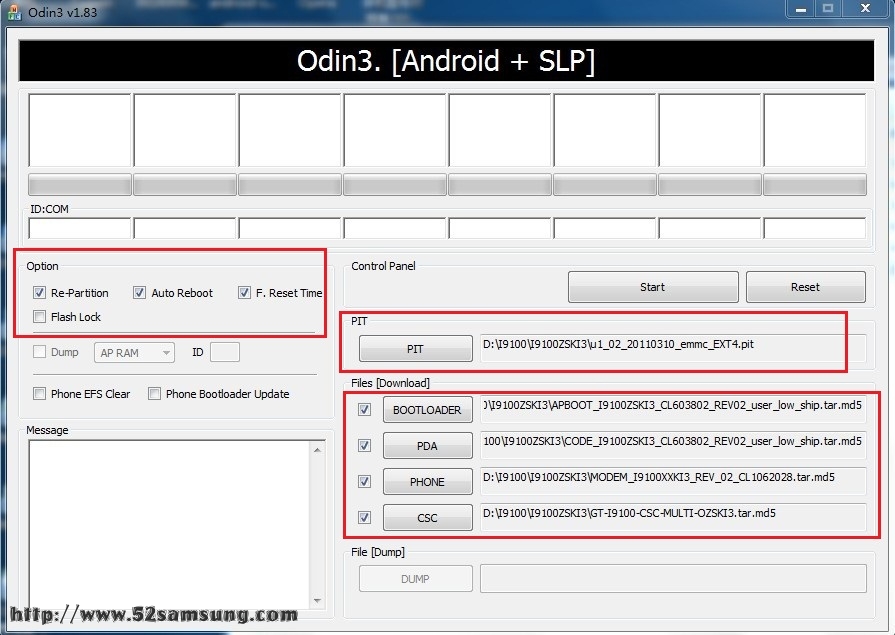Viewport: 895px width, 635px height.
Task: Click the CODE_I9100ZSKI3 PDA path field
Action: [x=673, y=445]
